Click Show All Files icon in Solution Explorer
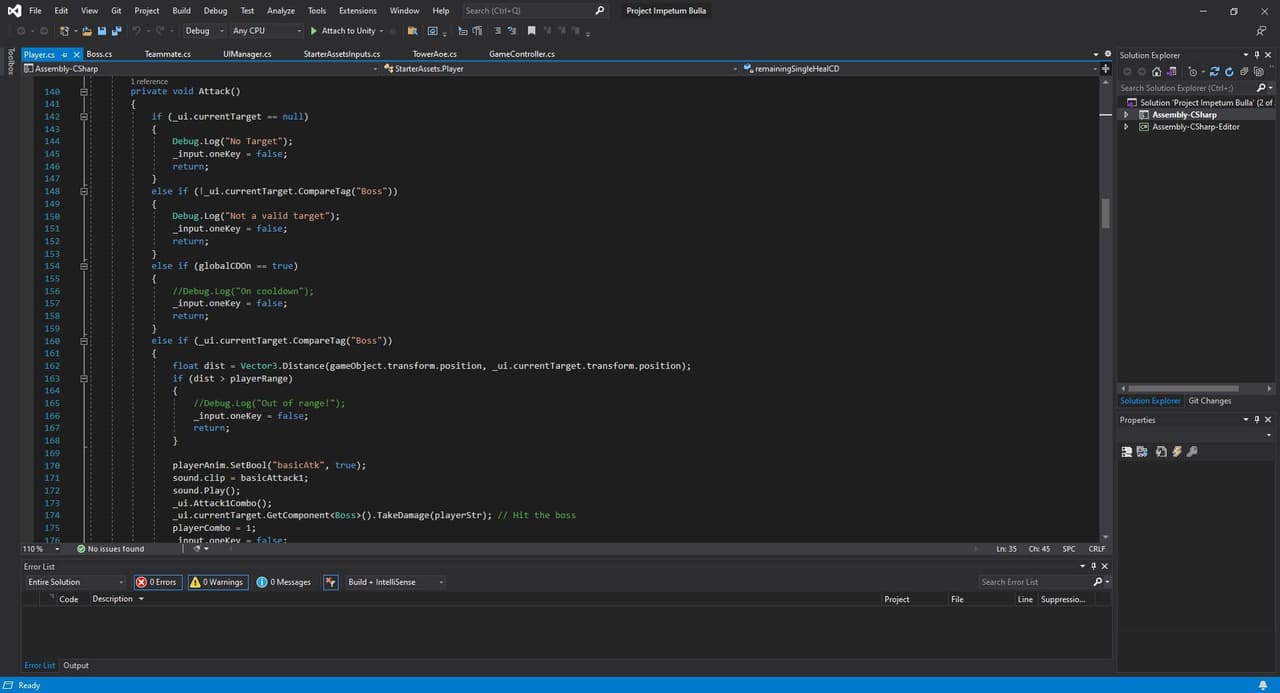This screenshot has height=693, width=1280. click(1258, 71)
